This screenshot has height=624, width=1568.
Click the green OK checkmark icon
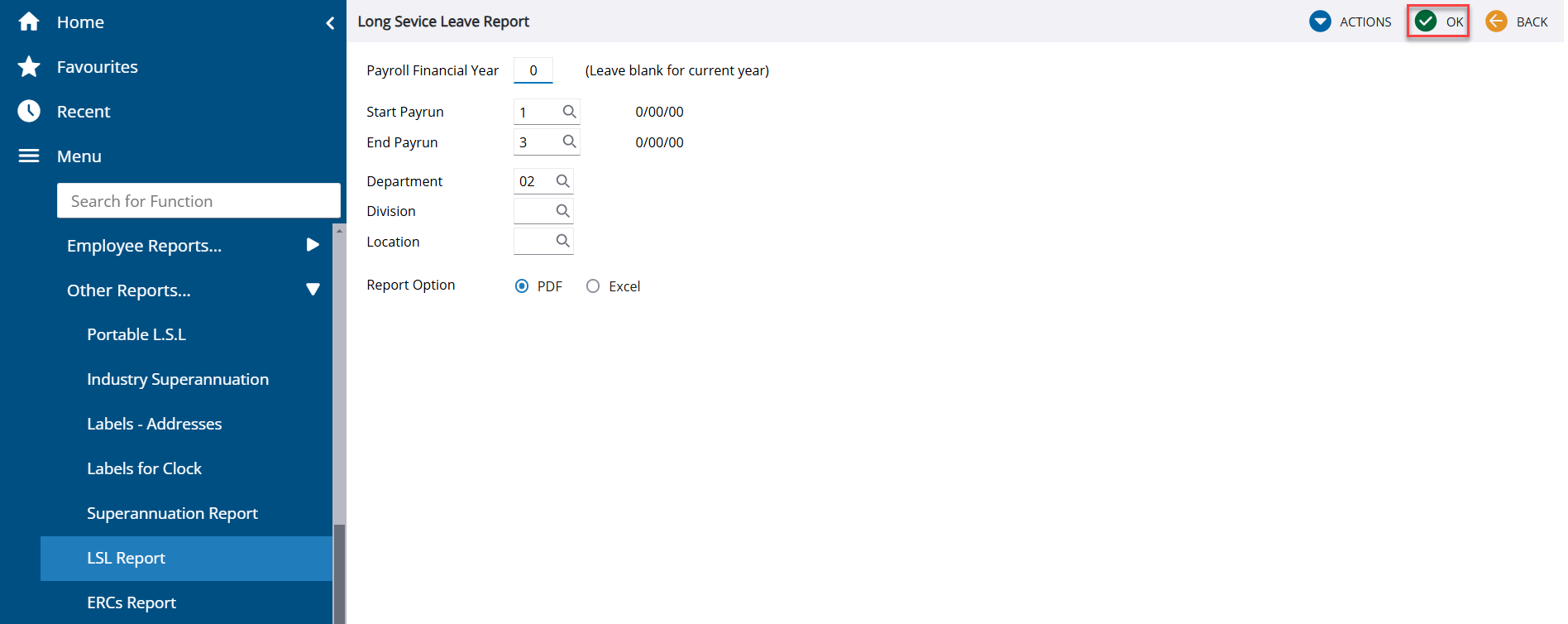click(x=1426, y=21)
